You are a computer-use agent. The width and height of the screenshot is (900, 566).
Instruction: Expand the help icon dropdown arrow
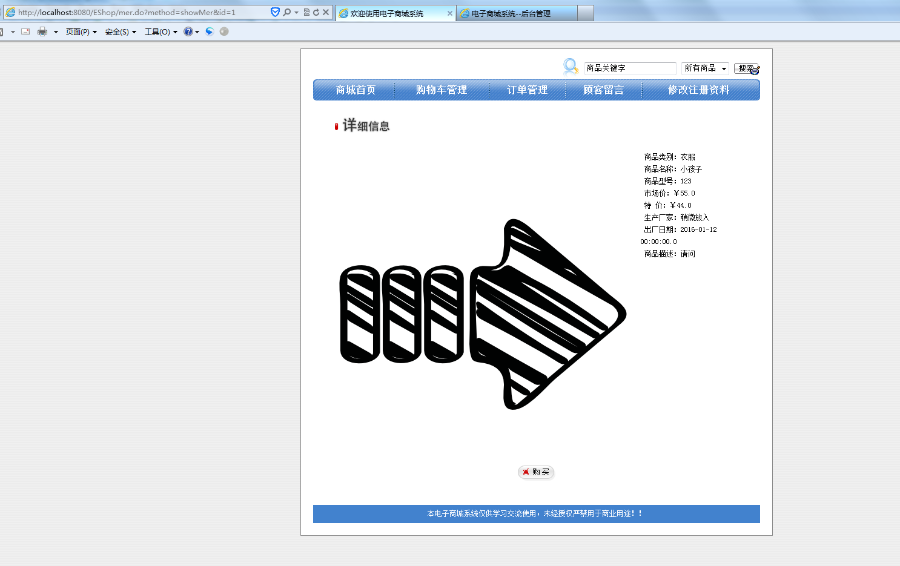tap(197, 32)
